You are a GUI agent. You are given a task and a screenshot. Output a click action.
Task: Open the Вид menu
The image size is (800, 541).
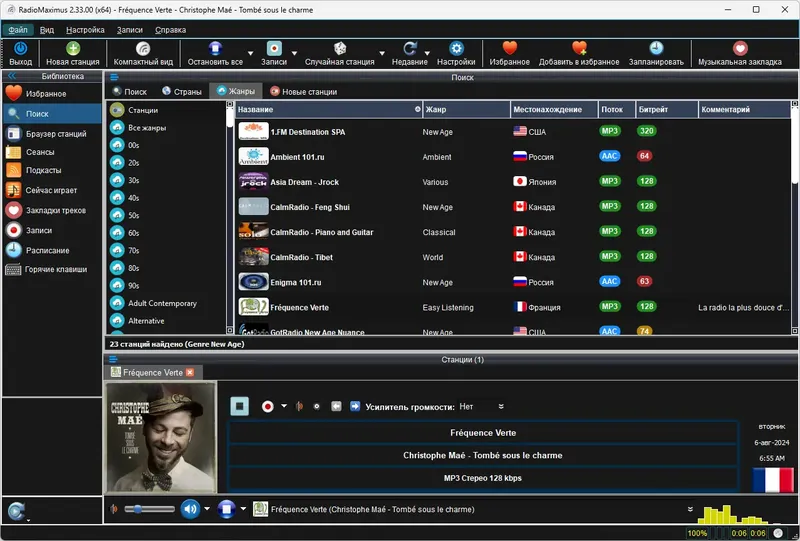coord(47,30)
